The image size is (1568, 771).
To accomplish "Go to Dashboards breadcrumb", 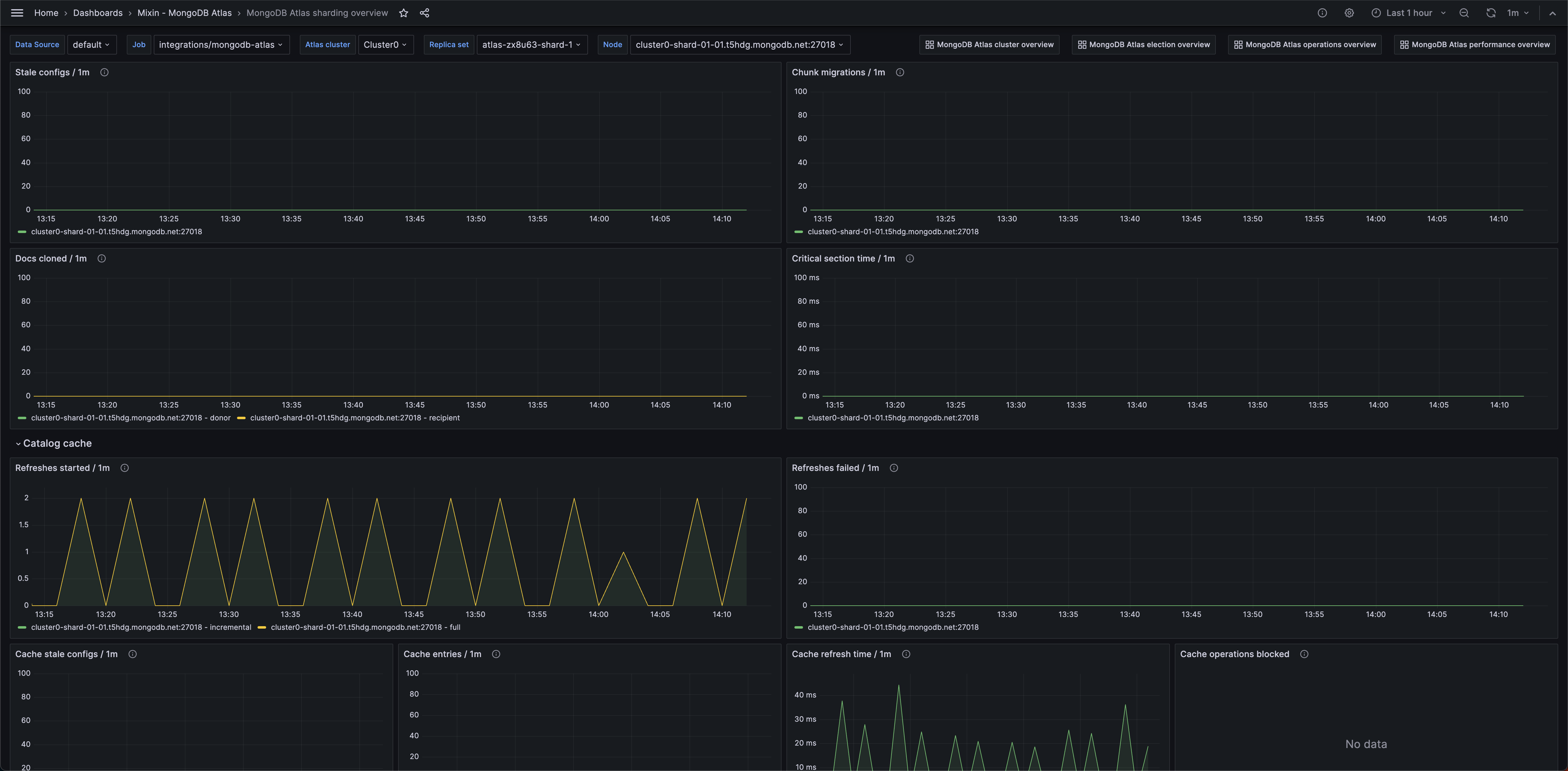I will [97, 13].
